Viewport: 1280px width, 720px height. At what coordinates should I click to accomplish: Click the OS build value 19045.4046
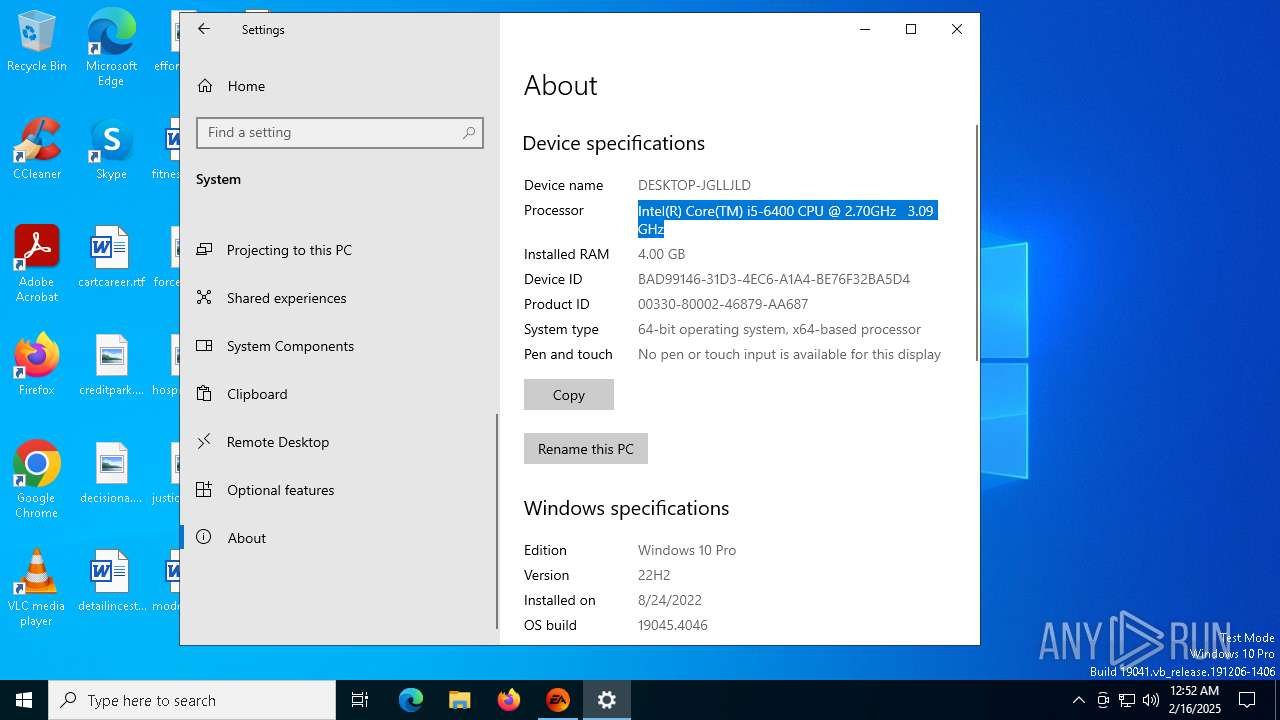(673, 625)
